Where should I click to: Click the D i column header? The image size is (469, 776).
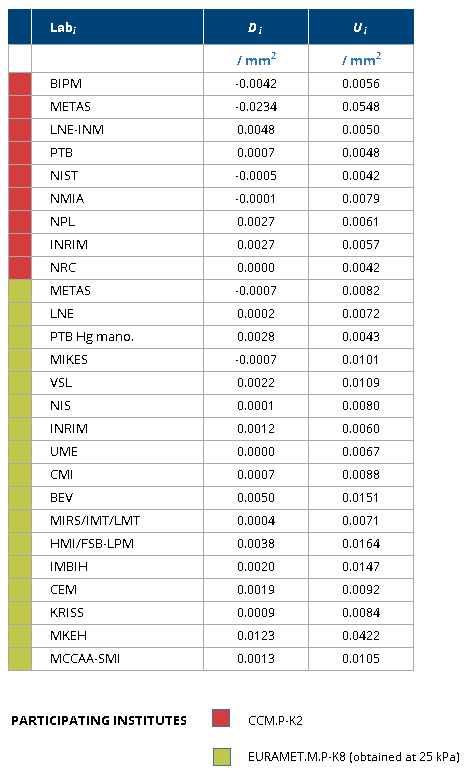[256, 27]
